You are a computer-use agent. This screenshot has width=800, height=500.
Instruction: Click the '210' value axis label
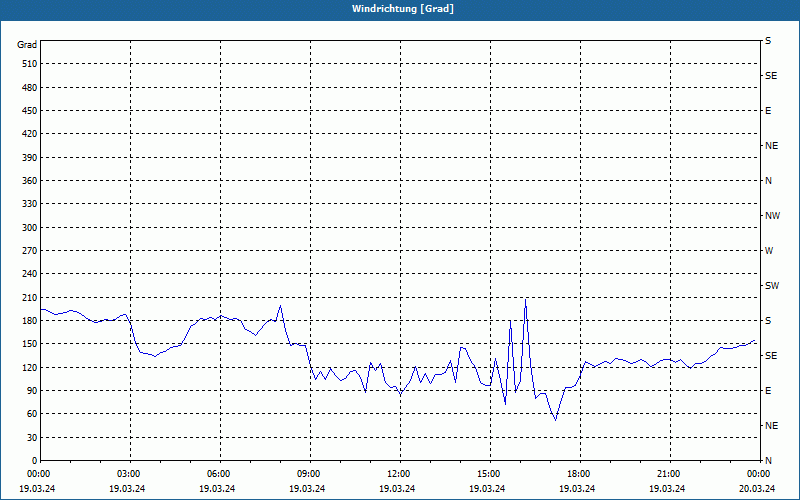coord(30,297)
